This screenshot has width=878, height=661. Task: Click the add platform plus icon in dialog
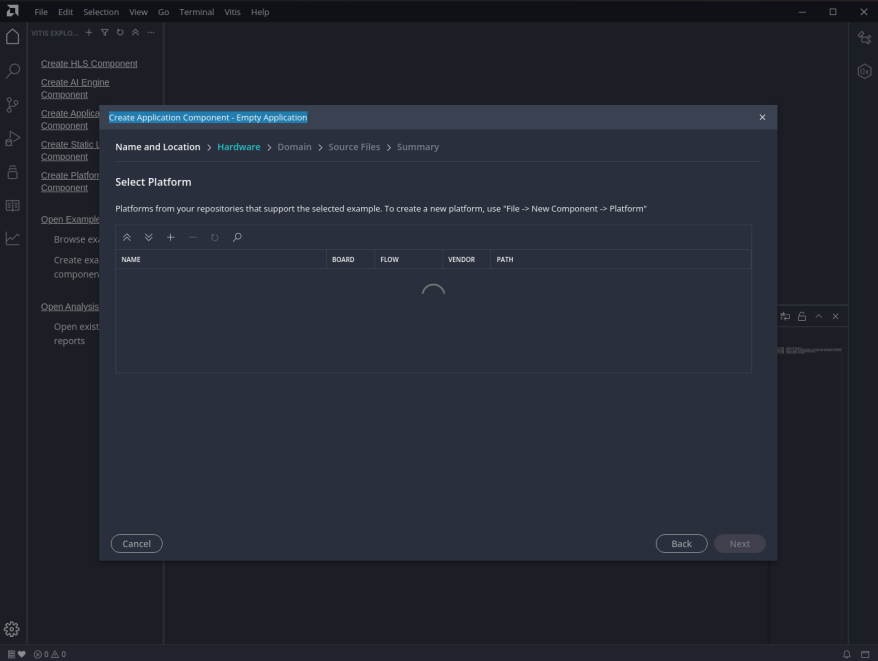coord(171,238)
